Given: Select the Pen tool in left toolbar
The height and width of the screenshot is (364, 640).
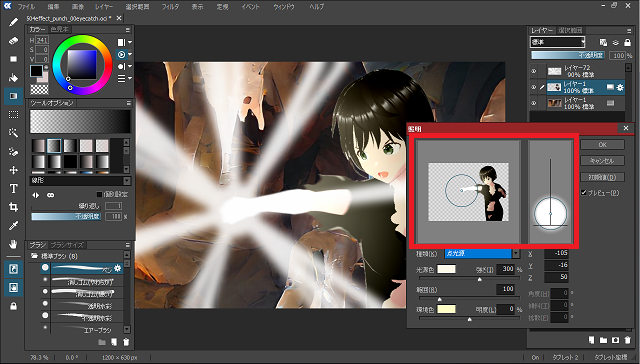Looking at the screenshot, I should pos(13,22).
